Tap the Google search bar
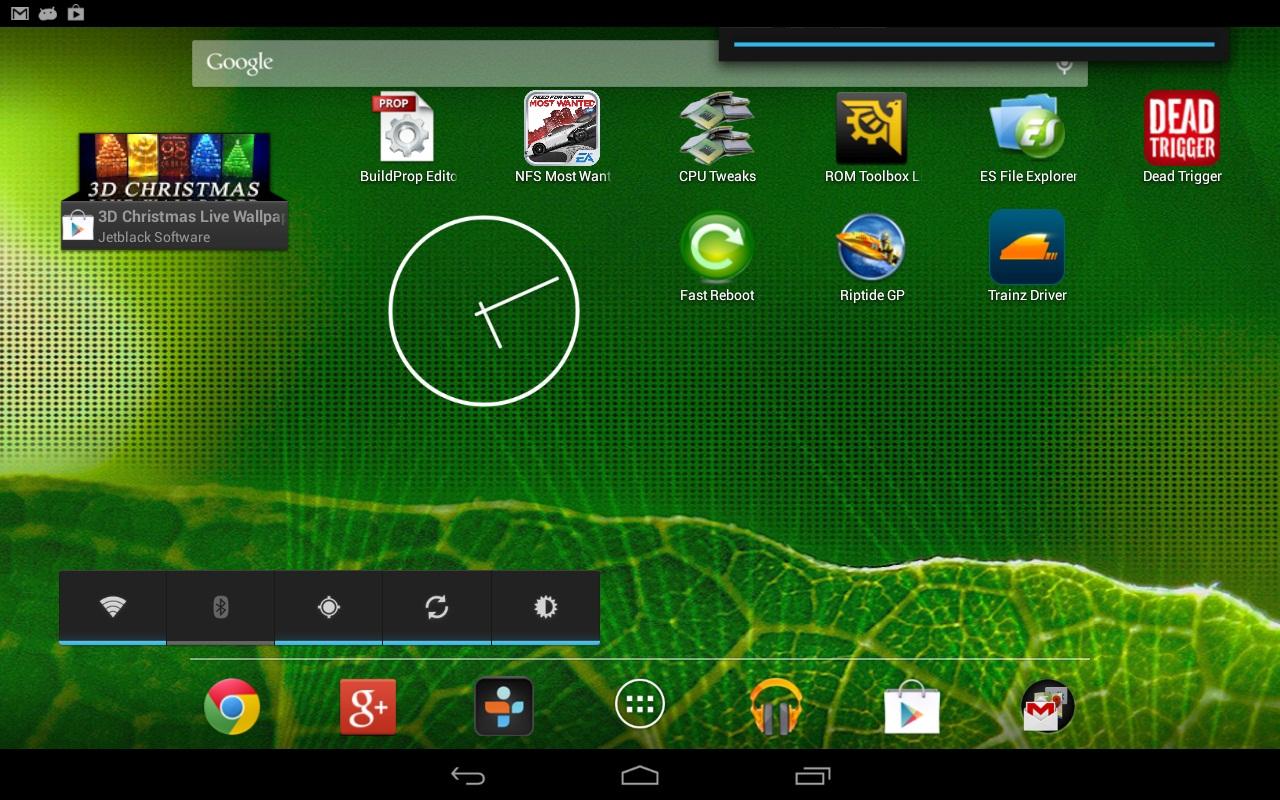The image size is (1280, 800). point(640,63)
